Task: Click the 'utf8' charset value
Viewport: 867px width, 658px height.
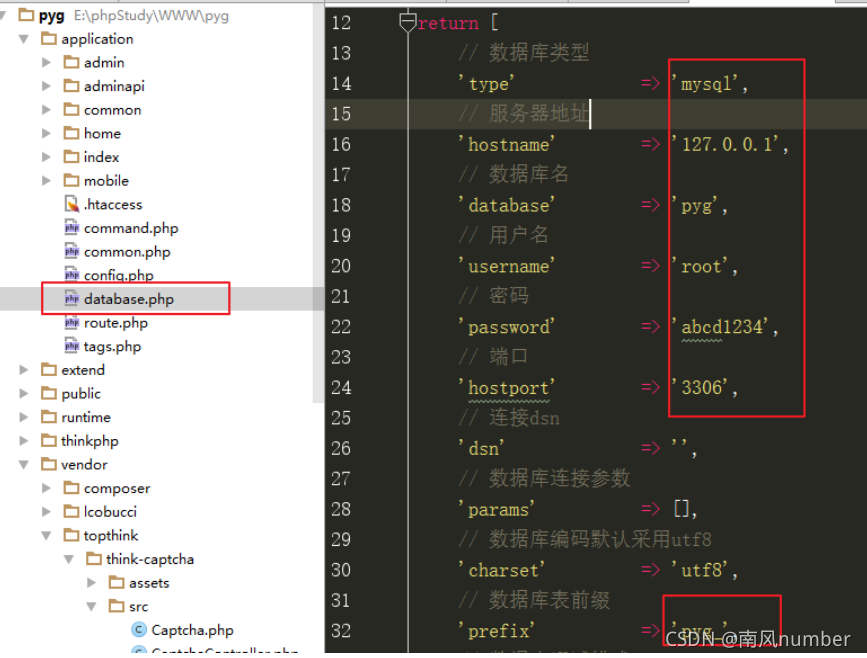Action: coord(700,571)
